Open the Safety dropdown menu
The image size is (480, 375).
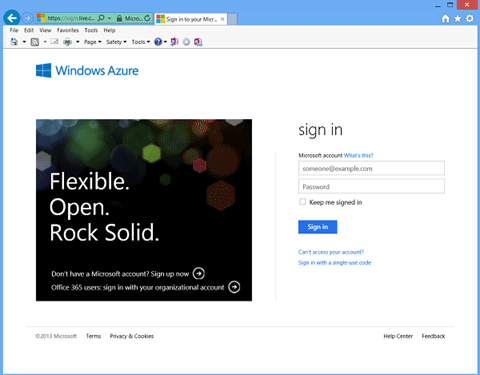tap(116, 42)
